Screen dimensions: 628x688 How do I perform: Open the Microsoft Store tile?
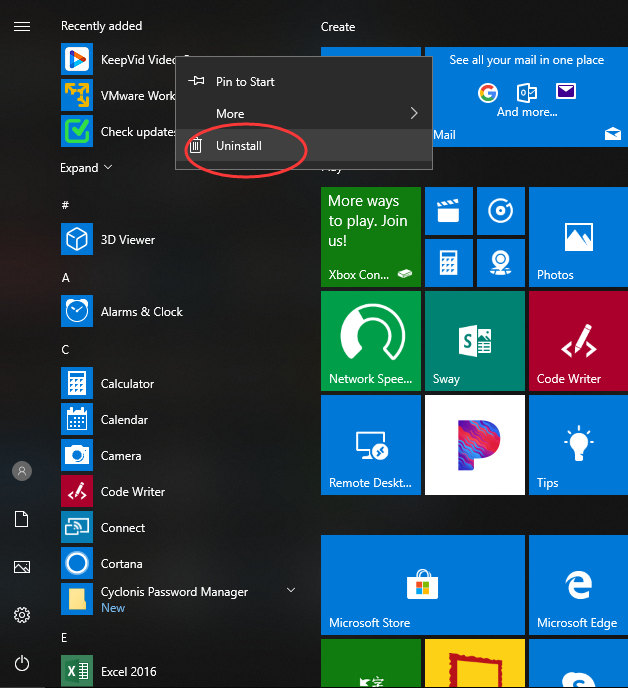[423, 585]
